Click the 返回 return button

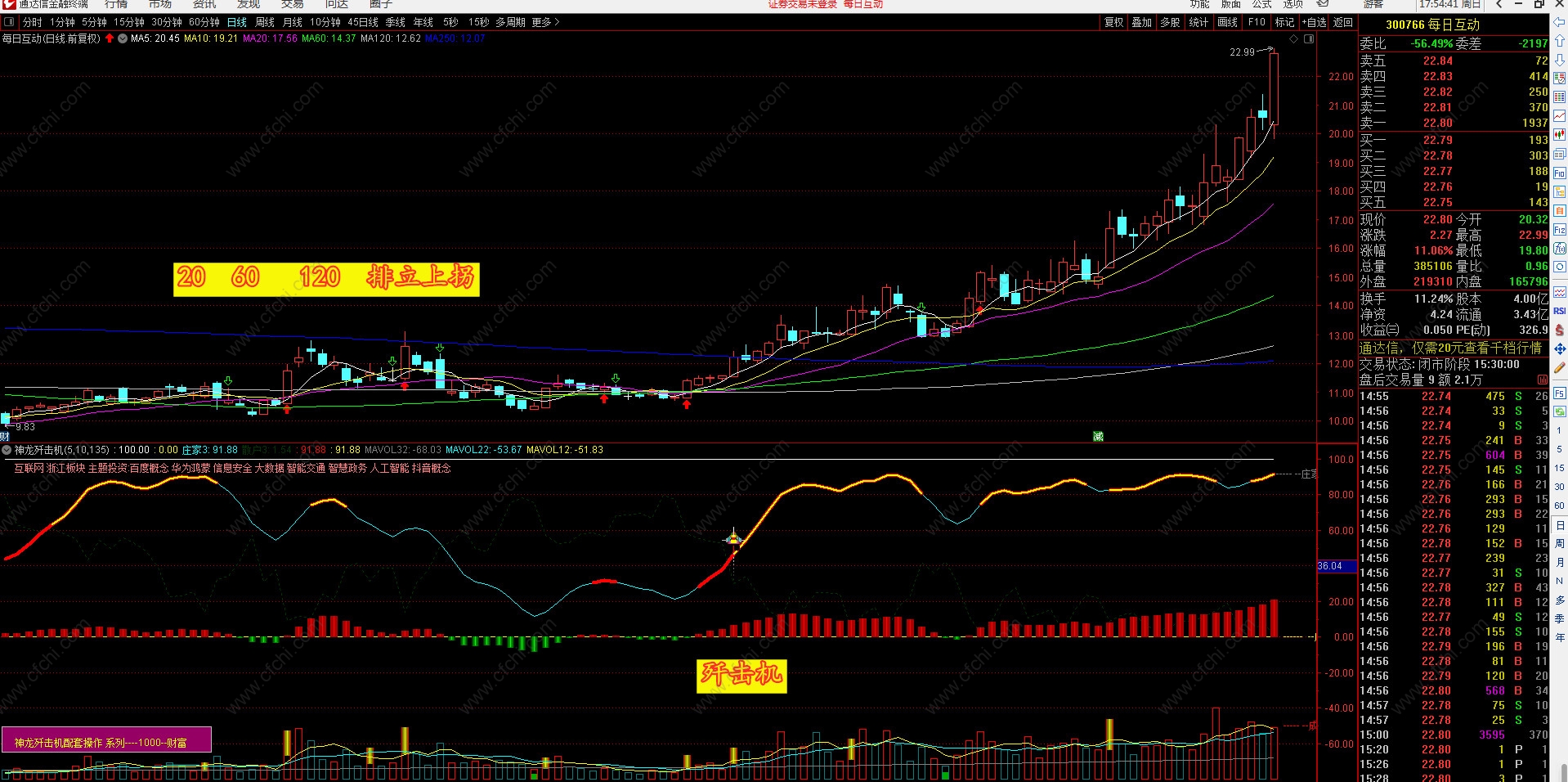click(x=1343, y=22)
